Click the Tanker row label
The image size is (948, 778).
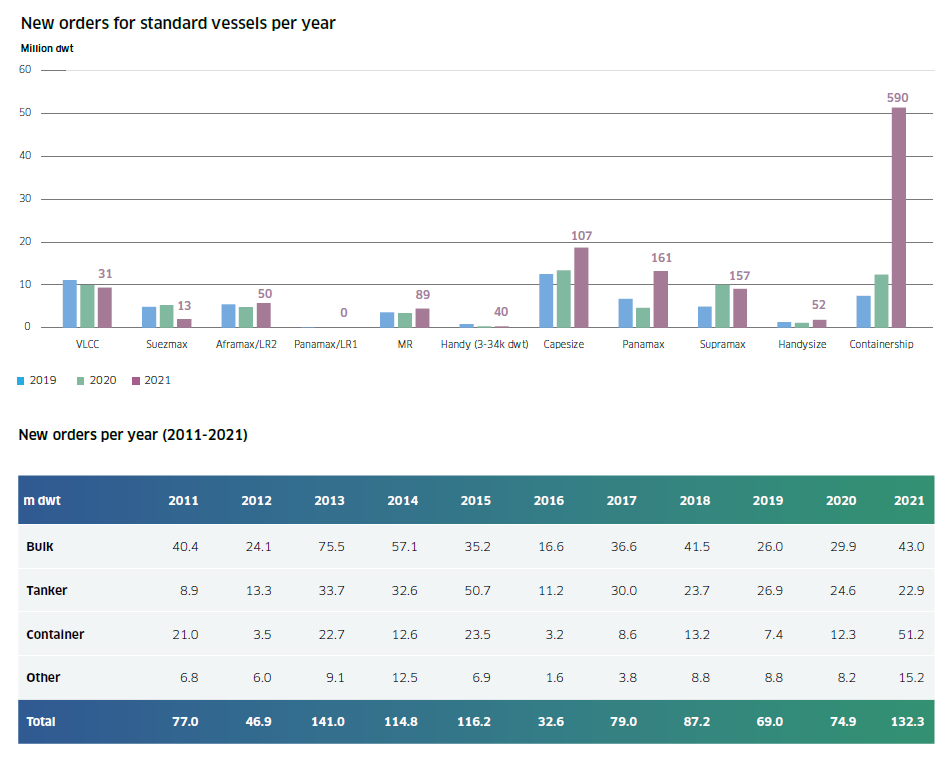coord(47,591)
